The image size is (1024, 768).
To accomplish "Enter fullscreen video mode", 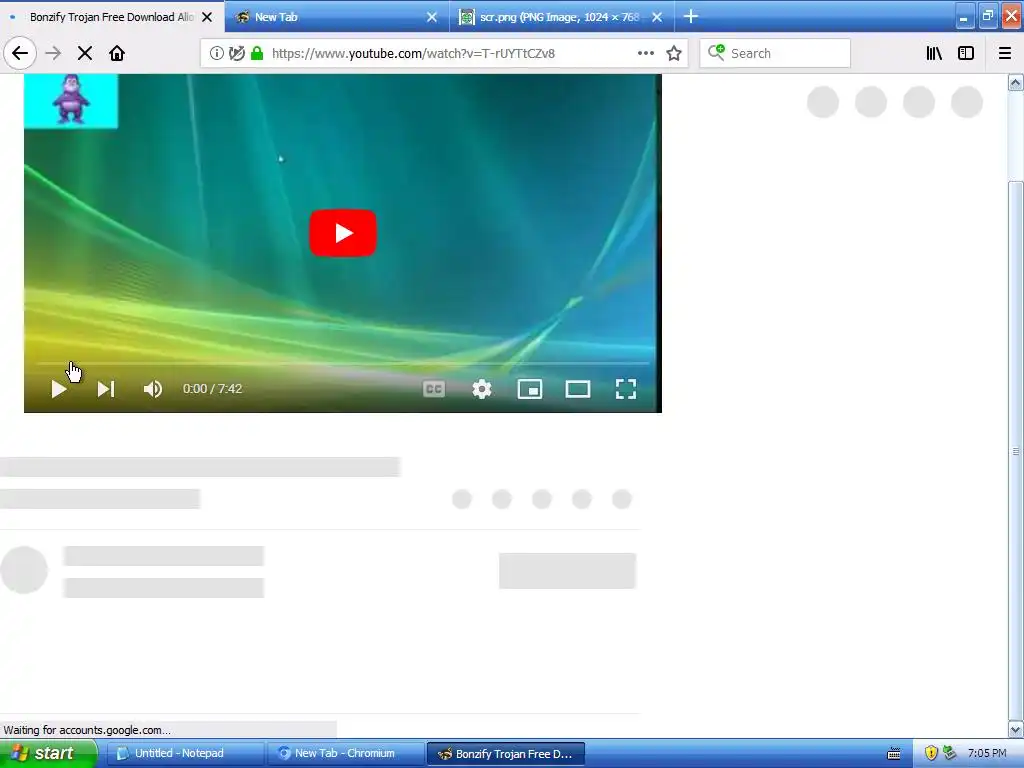I will [x=626, y=389].
